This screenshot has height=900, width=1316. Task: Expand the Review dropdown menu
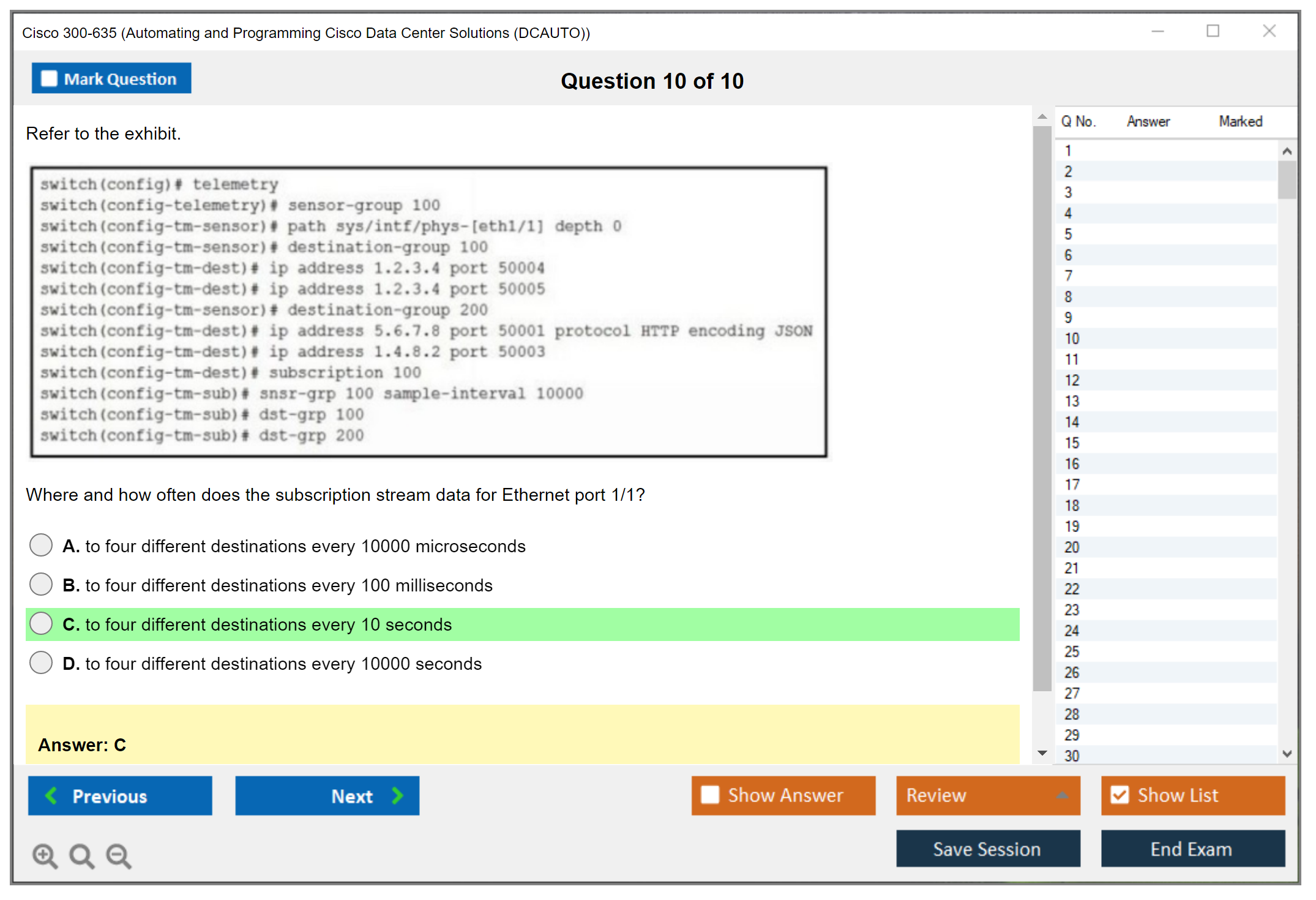point(1062,795)
